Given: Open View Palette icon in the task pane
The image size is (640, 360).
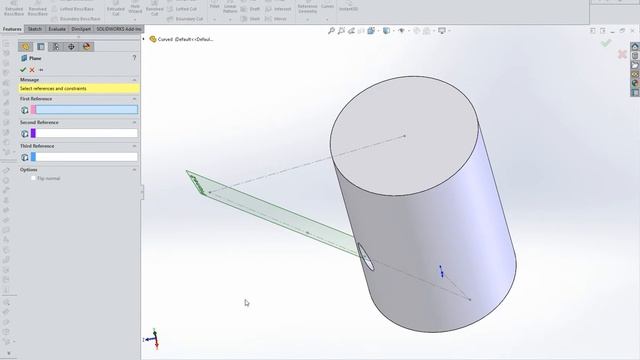Looking at the screenshot, I should [635, 74].
